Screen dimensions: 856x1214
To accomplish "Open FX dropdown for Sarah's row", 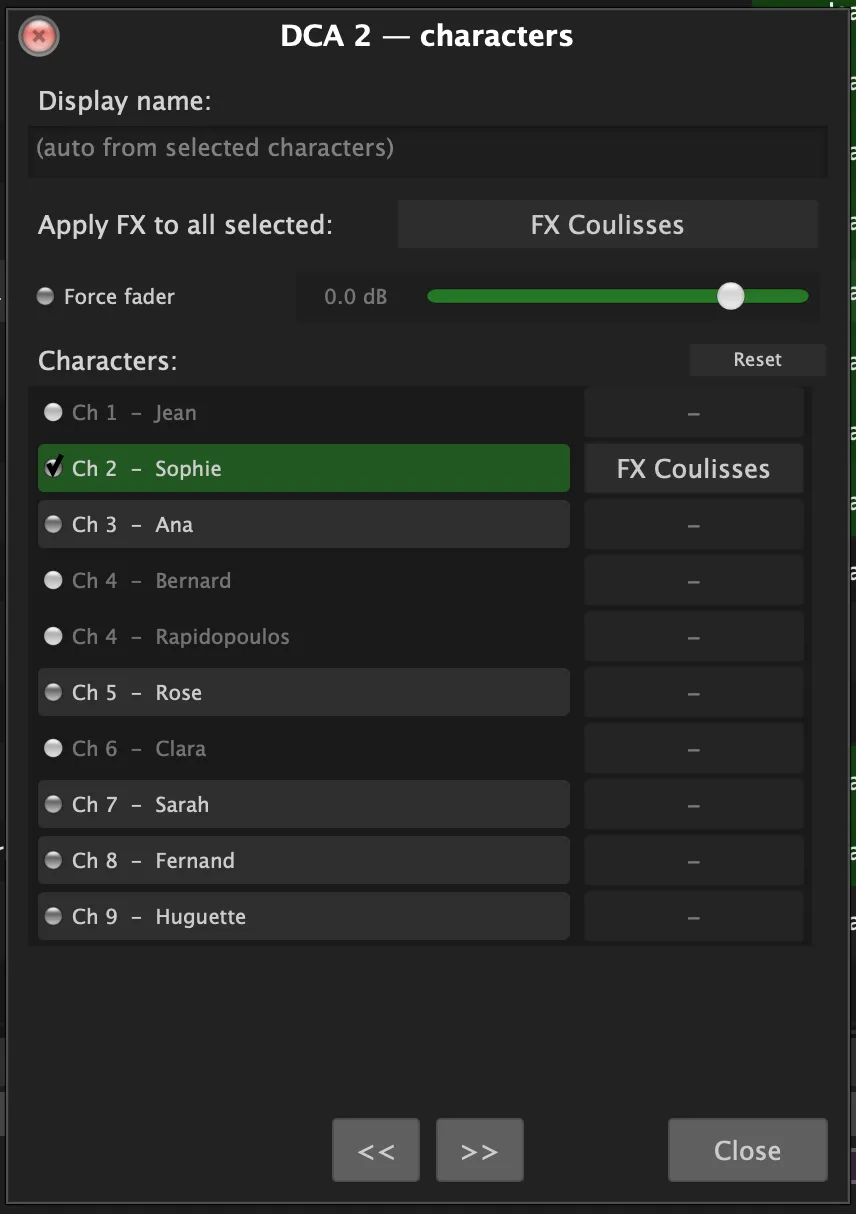I will pyautogui.click(x=693, y=805).
